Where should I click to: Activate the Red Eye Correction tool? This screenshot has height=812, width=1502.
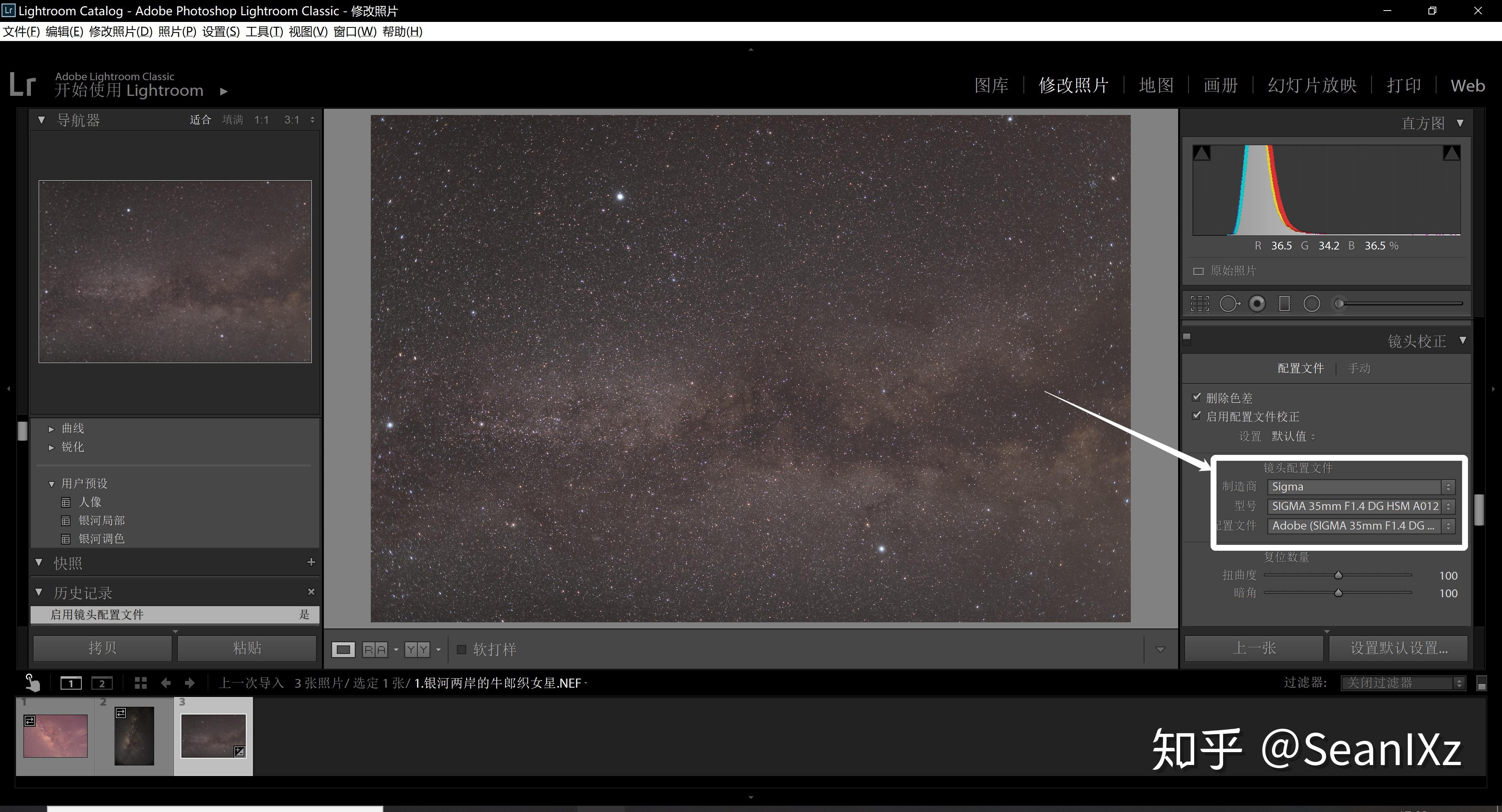(1257, 304)
